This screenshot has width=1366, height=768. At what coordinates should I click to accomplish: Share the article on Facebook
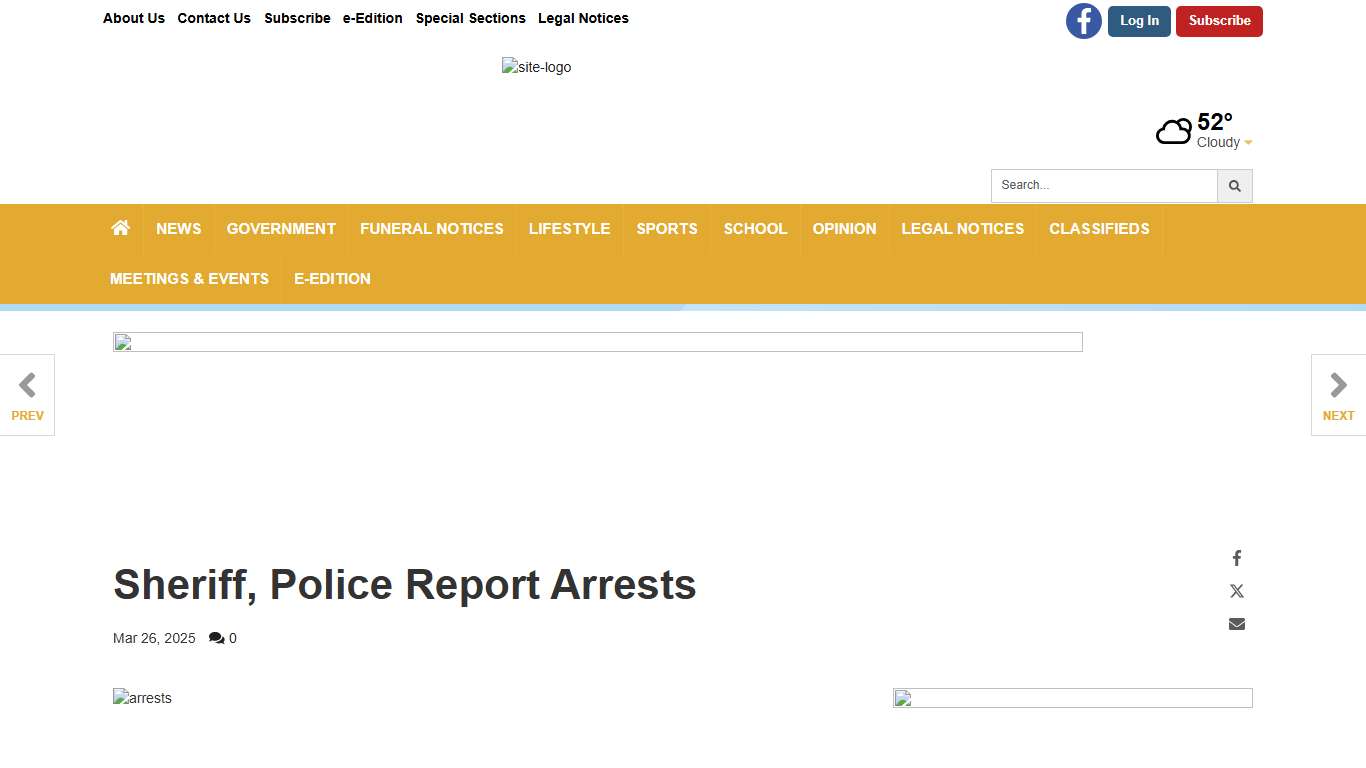coord(1237,558)
